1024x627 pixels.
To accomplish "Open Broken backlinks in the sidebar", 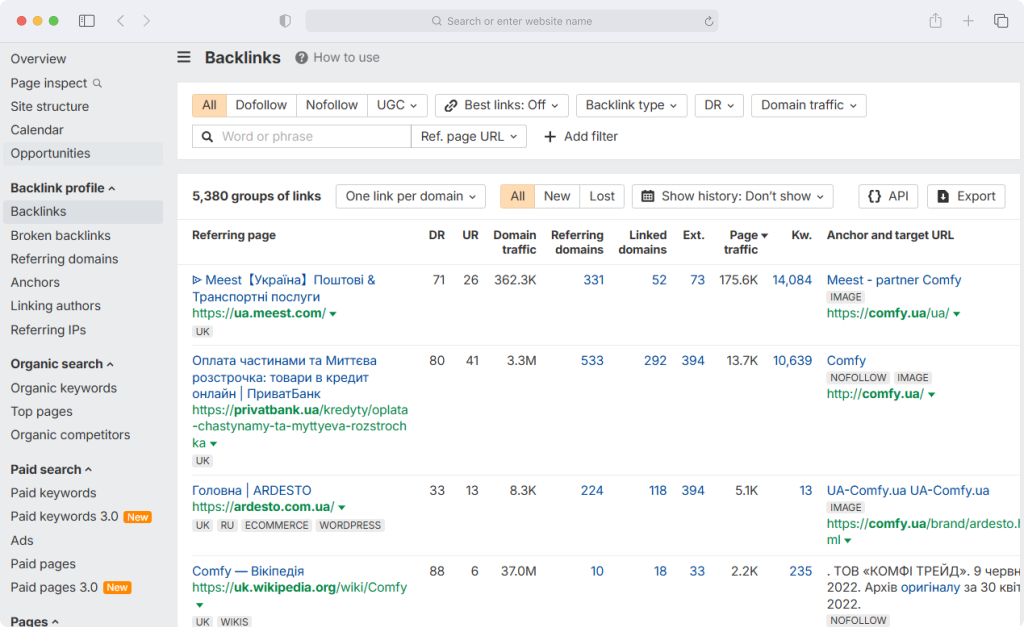I will point(60,236).
